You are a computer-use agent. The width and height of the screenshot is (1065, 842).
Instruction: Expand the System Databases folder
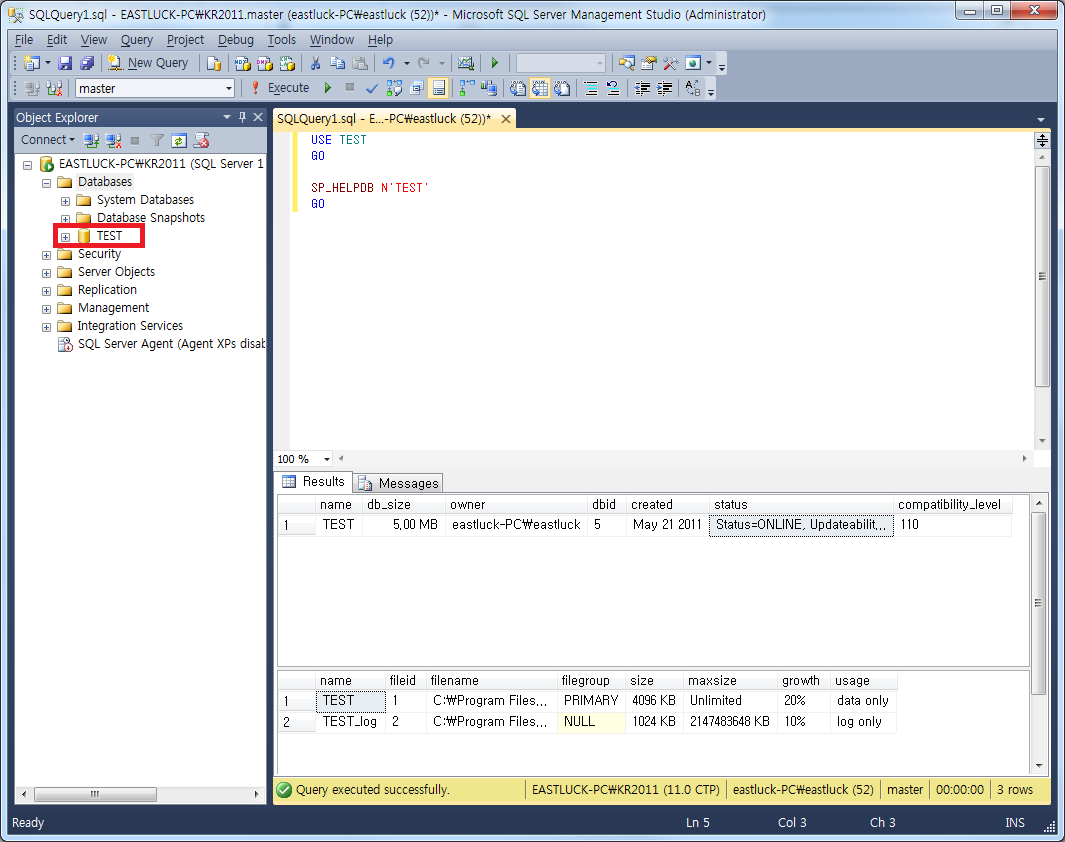65,201
